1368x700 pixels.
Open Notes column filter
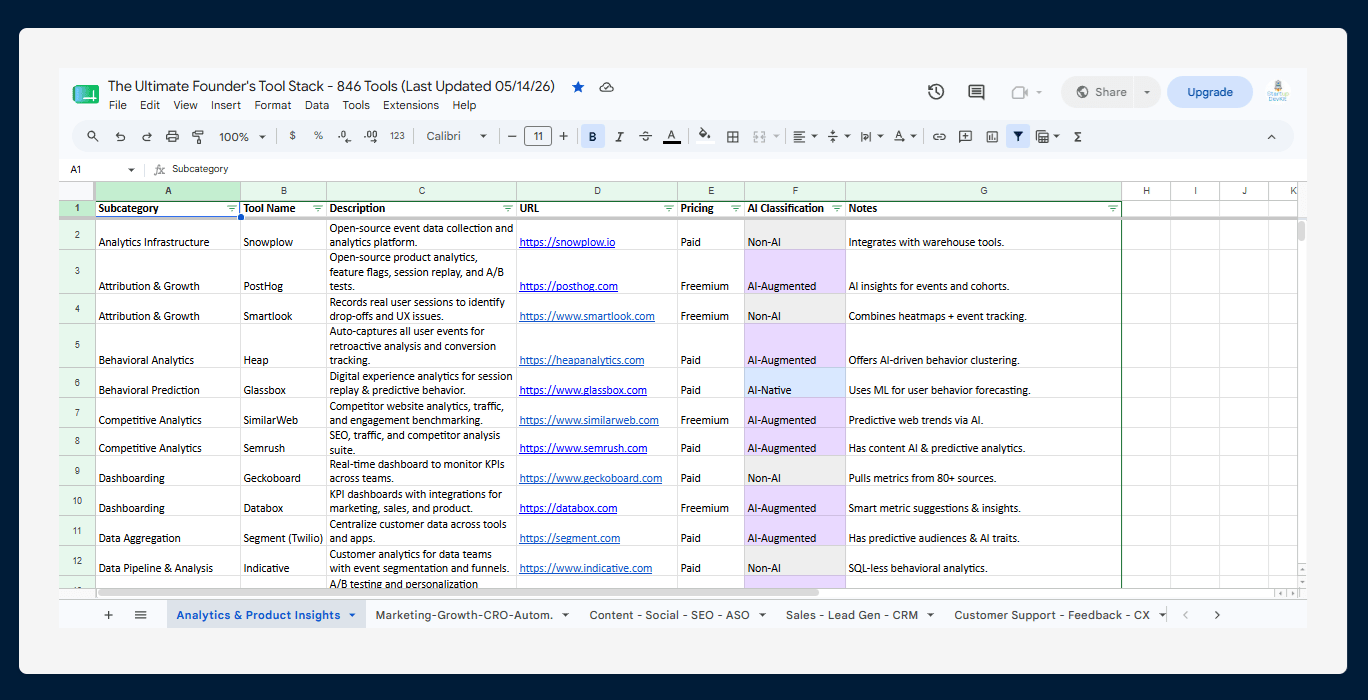tap(1113, 209)
